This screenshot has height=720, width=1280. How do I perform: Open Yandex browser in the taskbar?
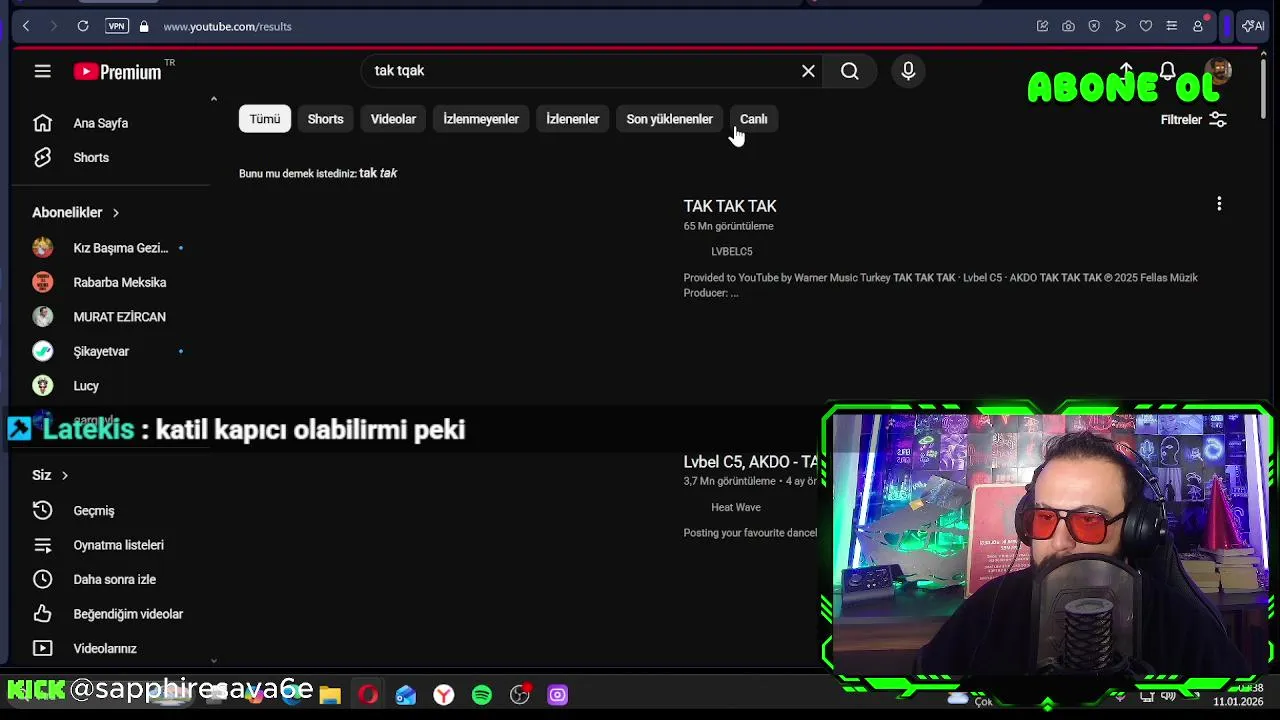click(444, 694)
